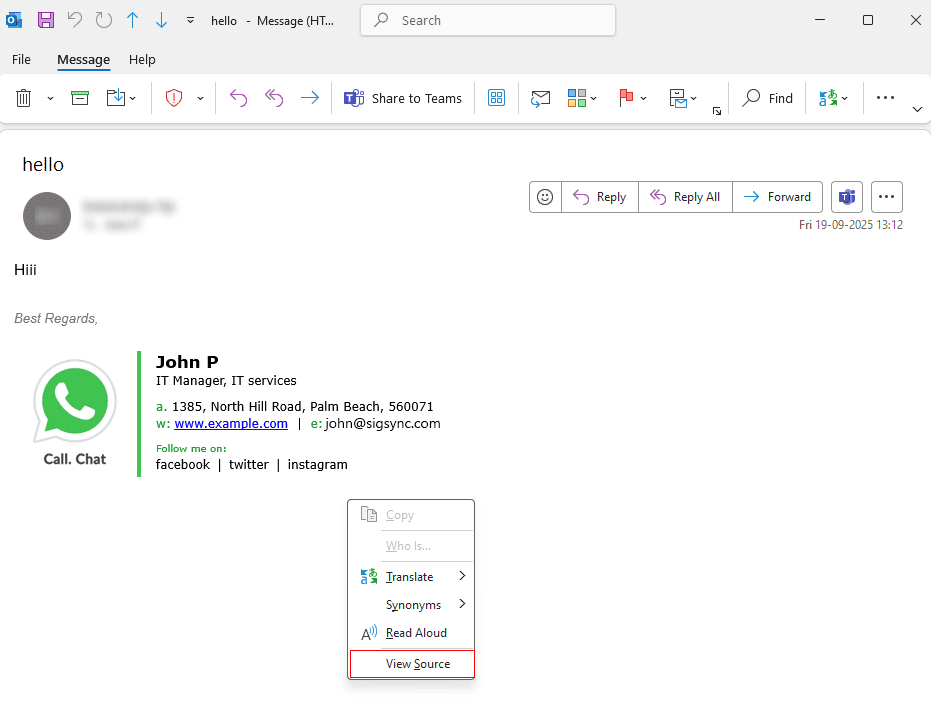Open the Teams icon beside Forward

[846, 197]
